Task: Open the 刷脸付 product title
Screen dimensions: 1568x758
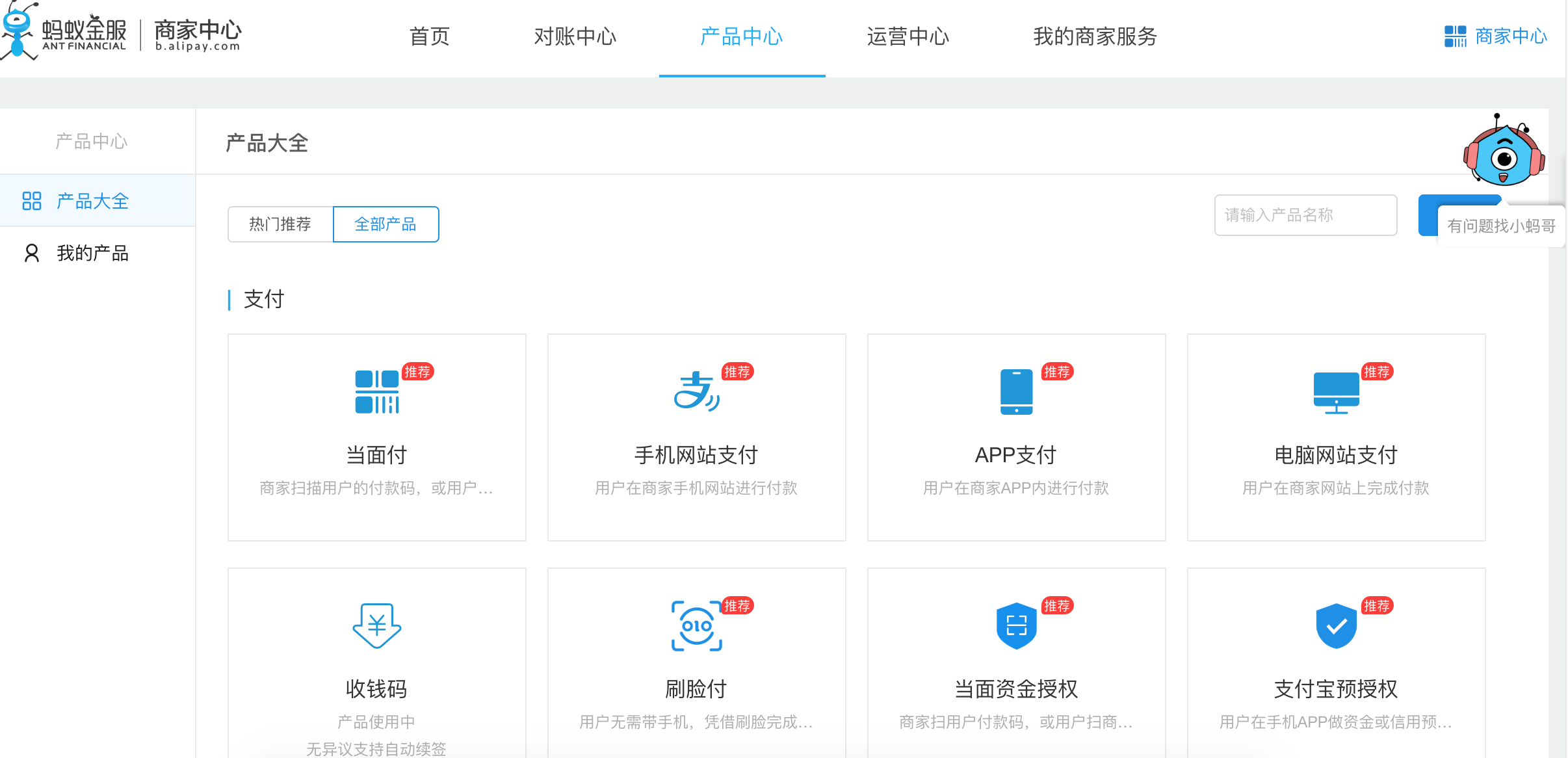Action: tap(696, 689)
